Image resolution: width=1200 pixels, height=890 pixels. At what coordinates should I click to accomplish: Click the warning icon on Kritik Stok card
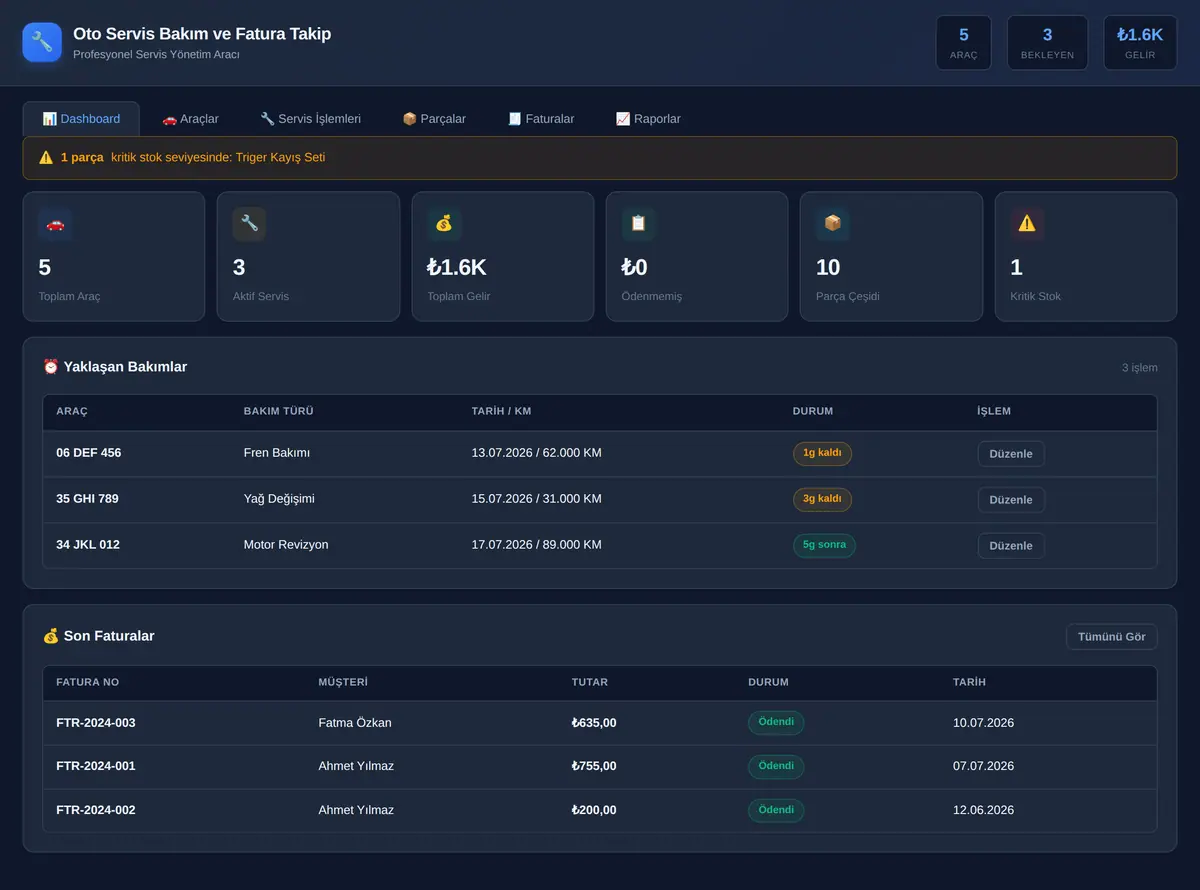(x=1027, y=224)
